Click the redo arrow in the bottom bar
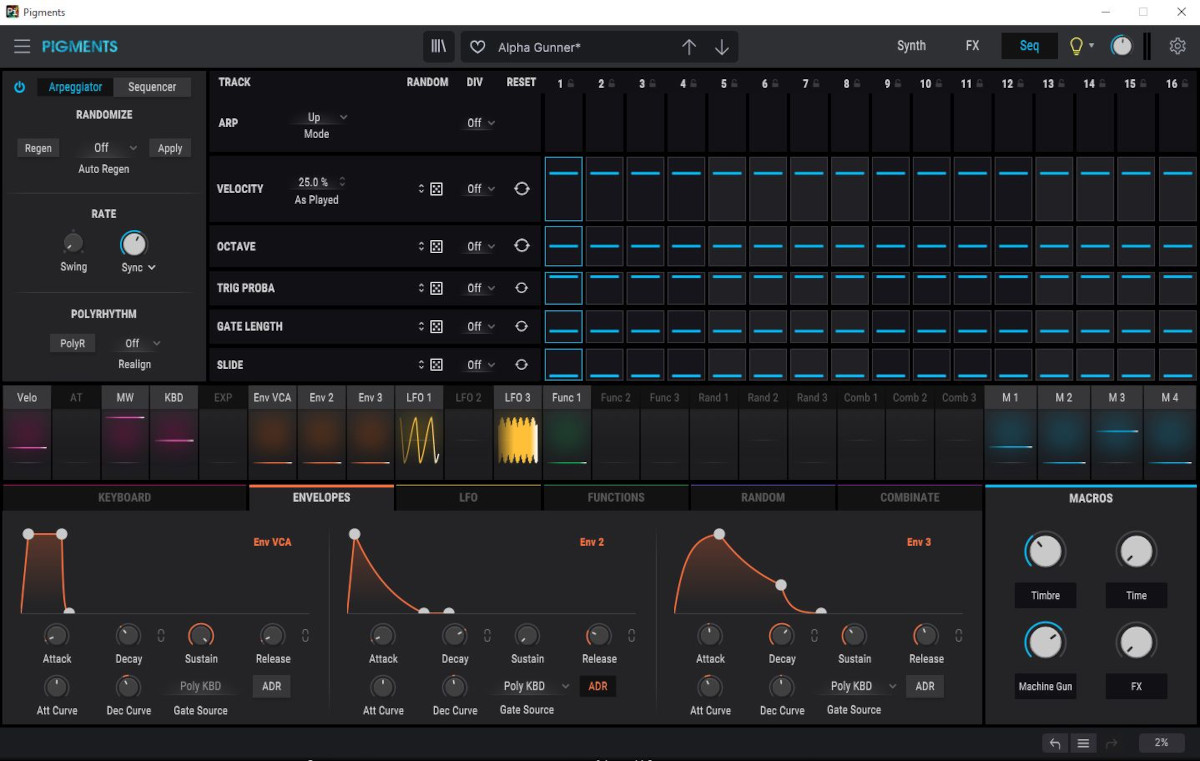The height and width of the screenshot is (761, 1200). (1112, 743)
